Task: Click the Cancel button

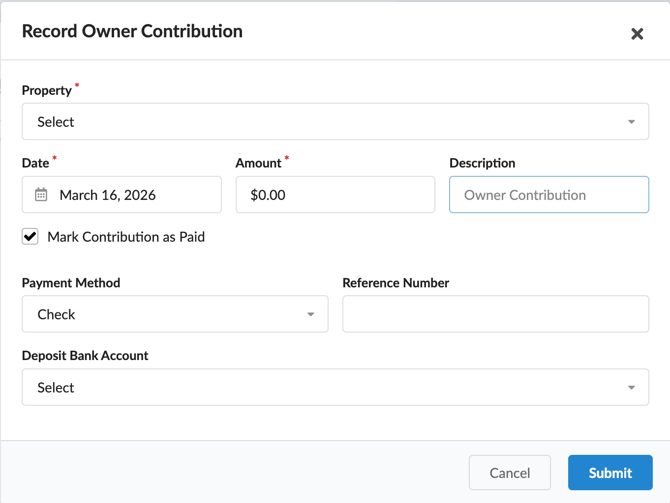Action: (x=510, y=473)
